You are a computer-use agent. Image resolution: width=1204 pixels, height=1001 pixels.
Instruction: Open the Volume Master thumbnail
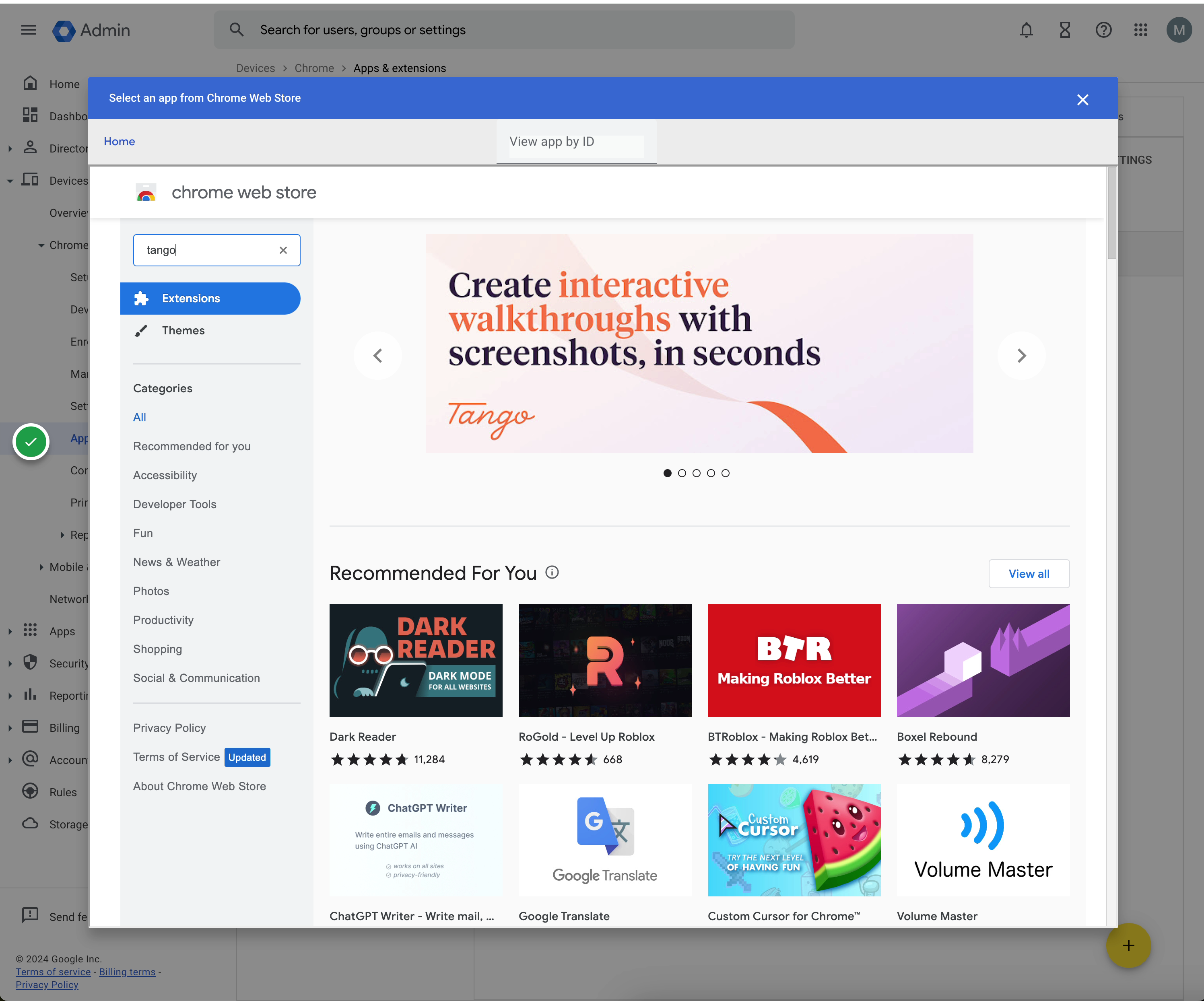point(983,839)
